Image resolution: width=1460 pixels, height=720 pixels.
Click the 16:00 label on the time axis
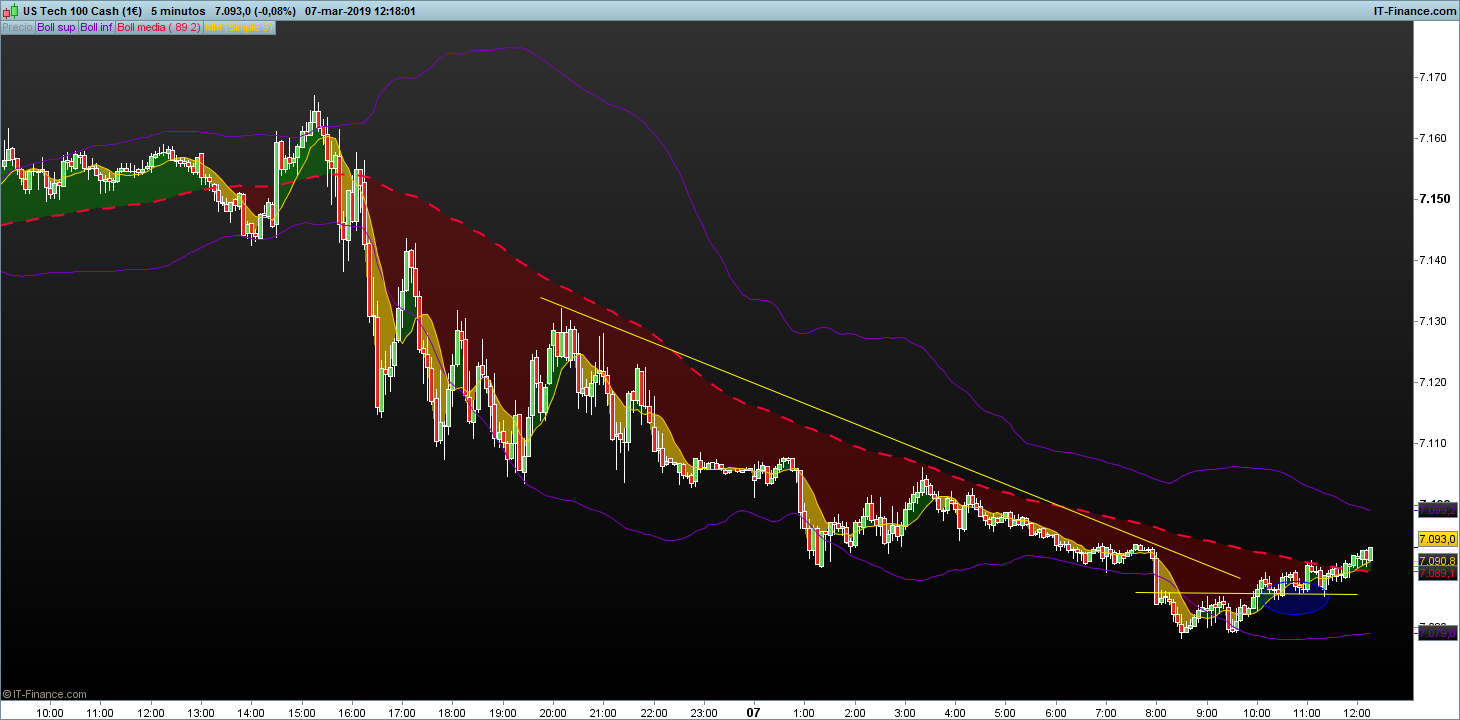[x=352, y=713]
